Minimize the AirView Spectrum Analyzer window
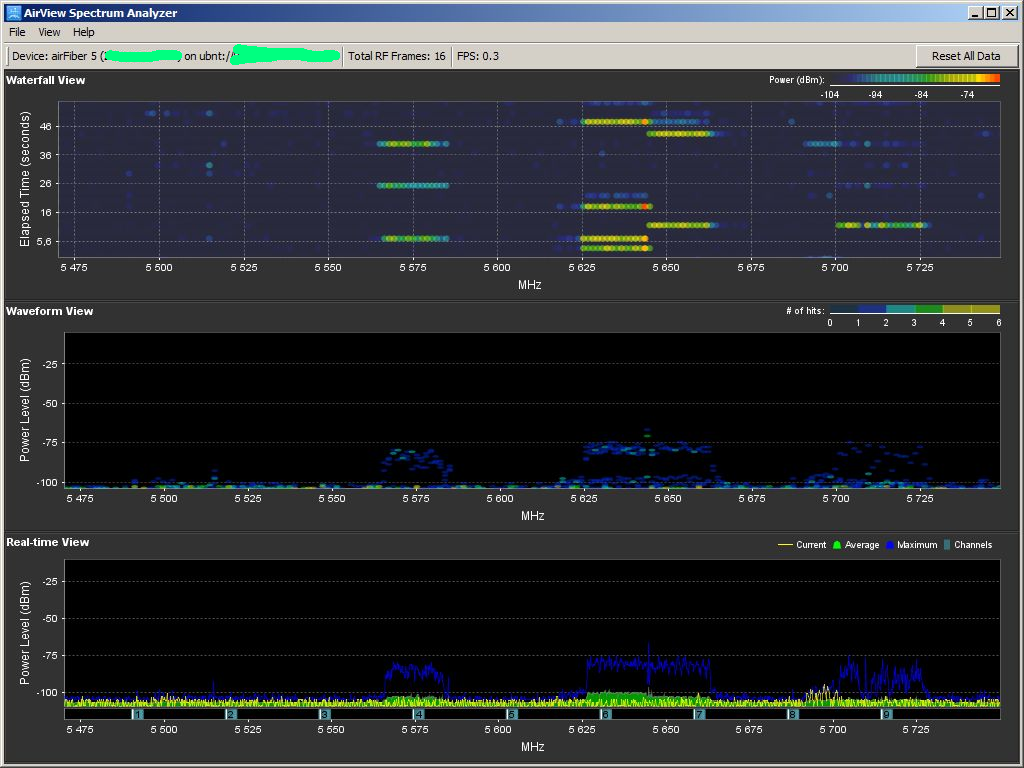The image size is (1024, 768). [975, 12]
